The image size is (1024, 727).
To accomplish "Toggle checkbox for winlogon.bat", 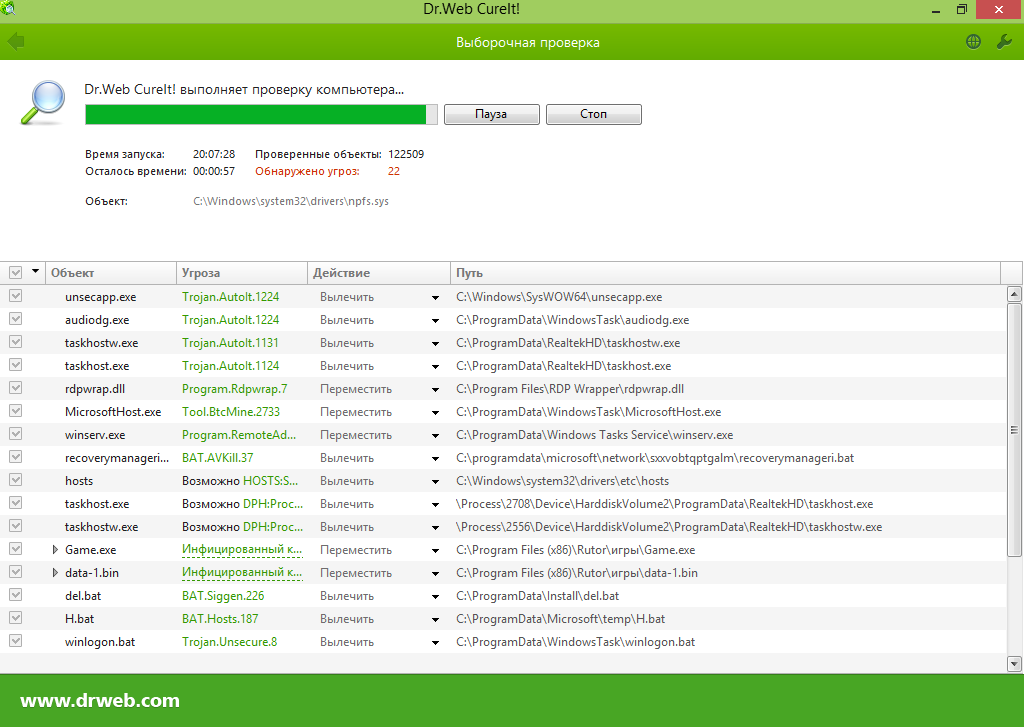I will (16, 641).
